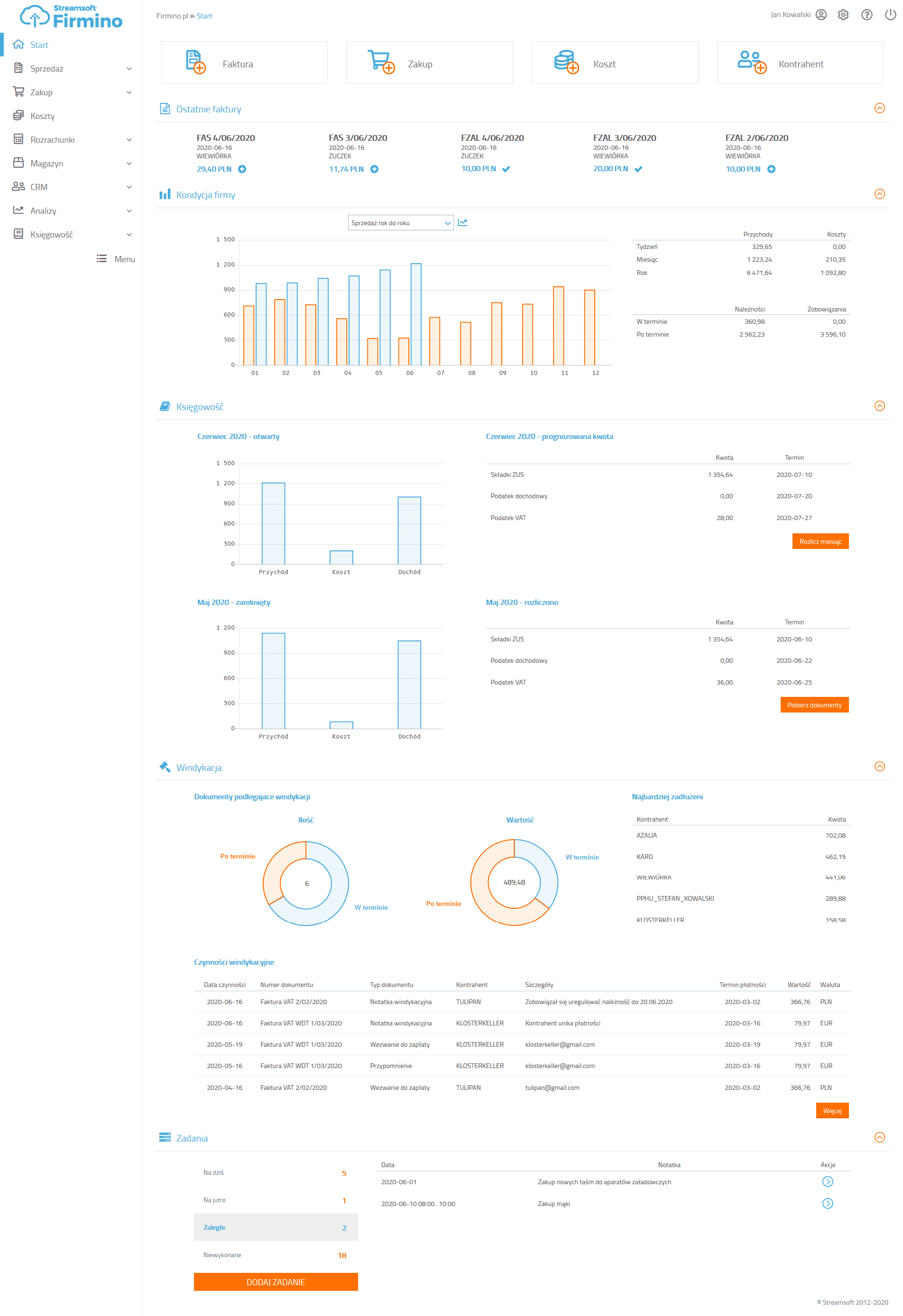
Task: Click the 2020-06-16 Faktura VAT 2/02/2020 row
Action: point(522,1002)
